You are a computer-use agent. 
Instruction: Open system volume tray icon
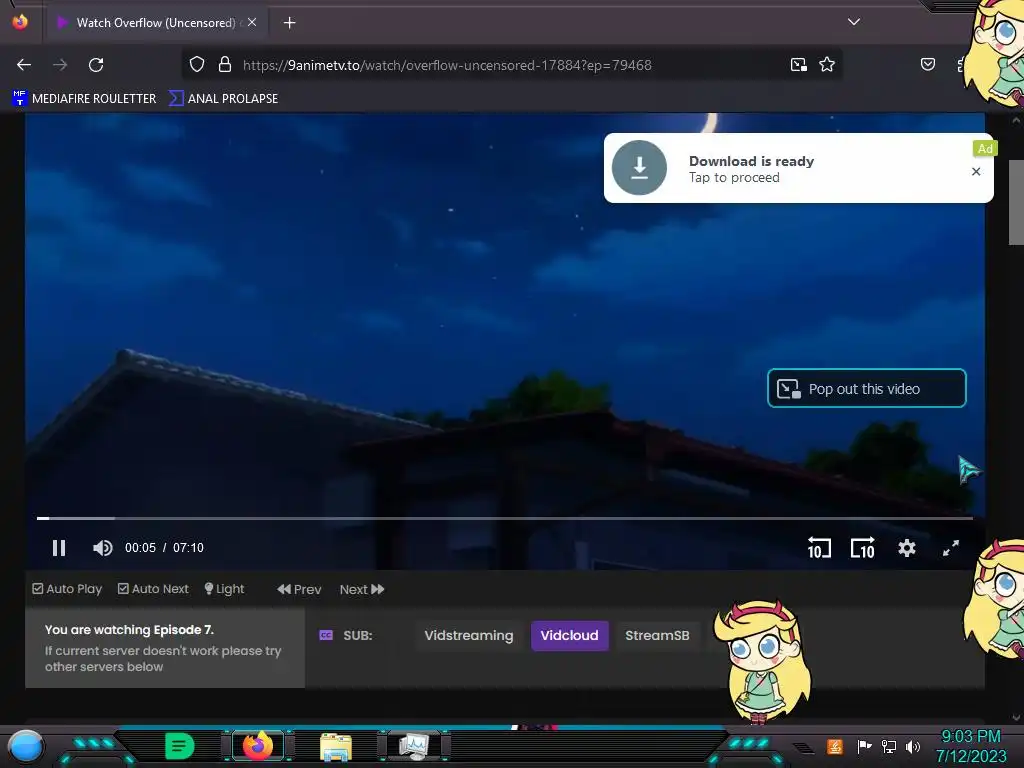[x=912, y=746]
